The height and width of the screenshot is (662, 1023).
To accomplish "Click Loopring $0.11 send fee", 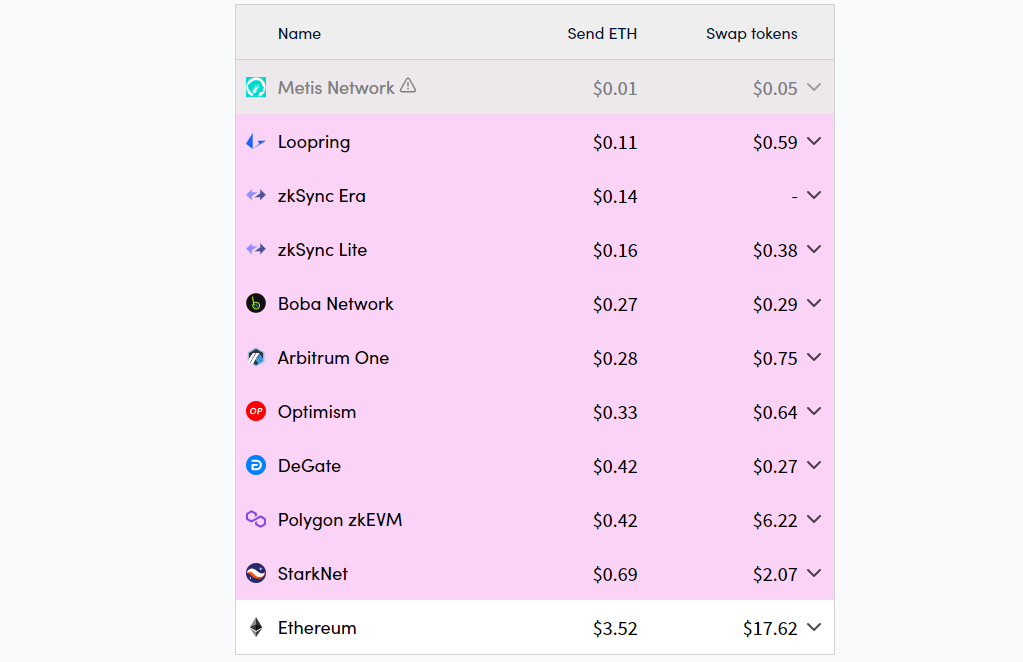I will [x=615, y=142].
